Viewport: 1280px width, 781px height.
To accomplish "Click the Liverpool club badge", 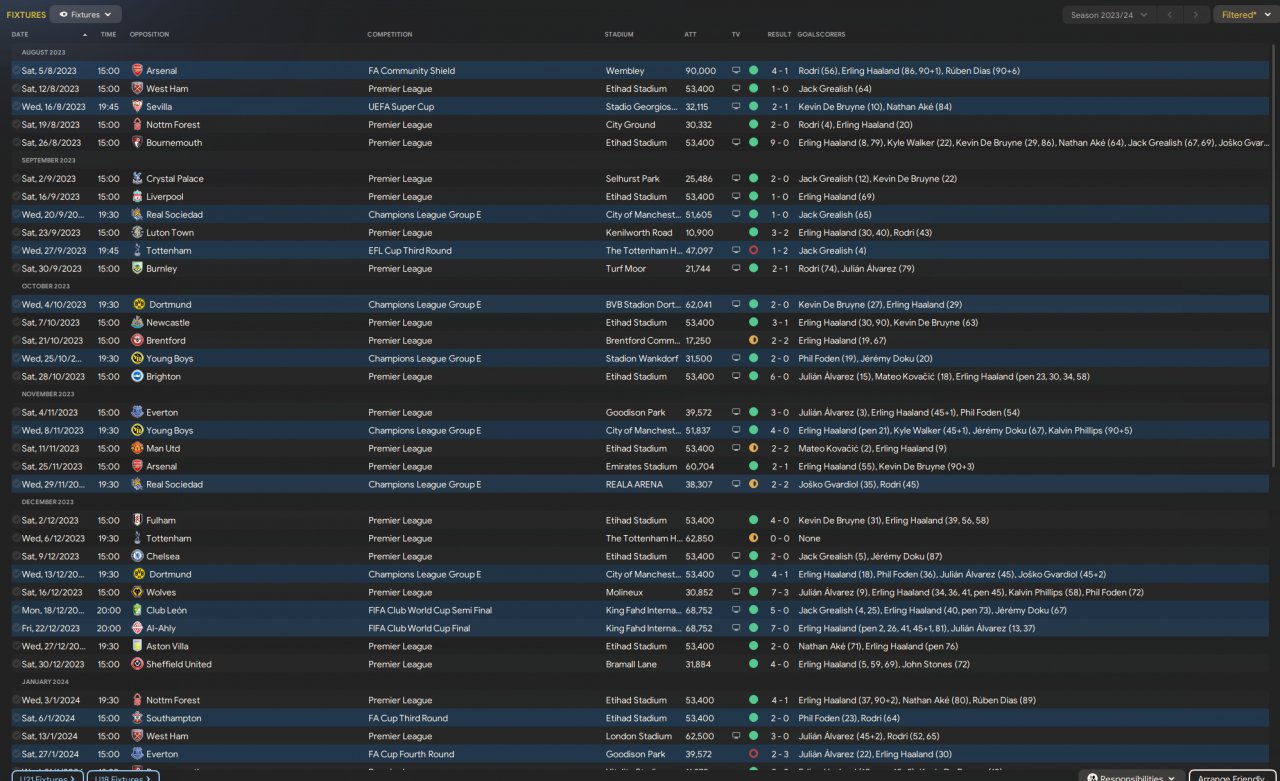I will click(x=137, y=197).
